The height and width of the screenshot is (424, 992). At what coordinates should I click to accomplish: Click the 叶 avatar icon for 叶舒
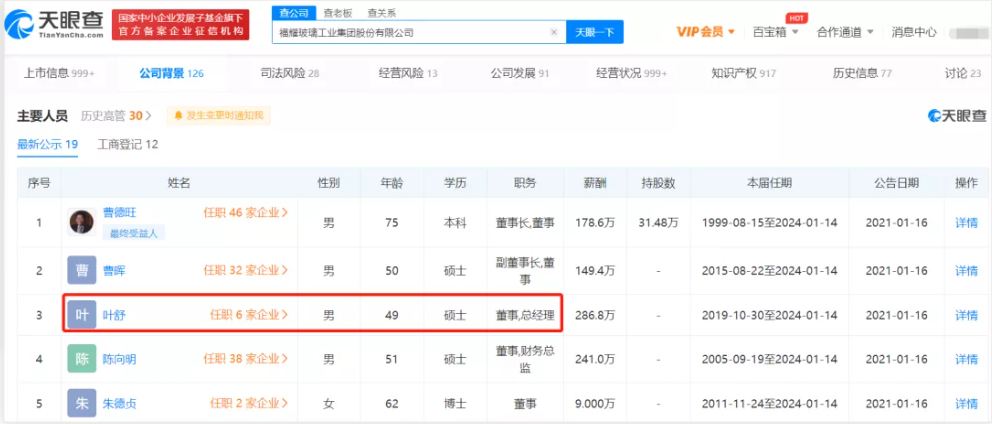coord(82,315)
